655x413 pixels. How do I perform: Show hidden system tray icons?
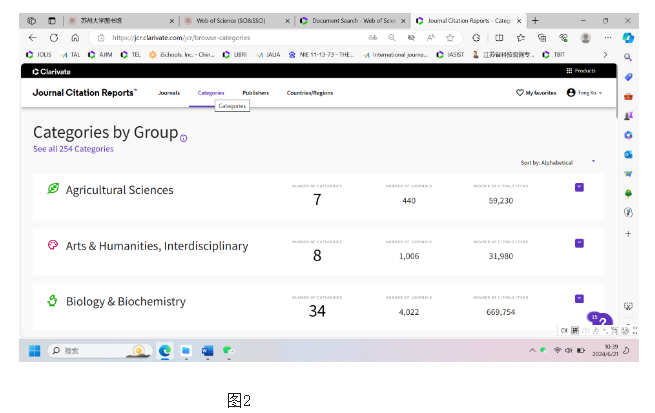coord(532,350)
